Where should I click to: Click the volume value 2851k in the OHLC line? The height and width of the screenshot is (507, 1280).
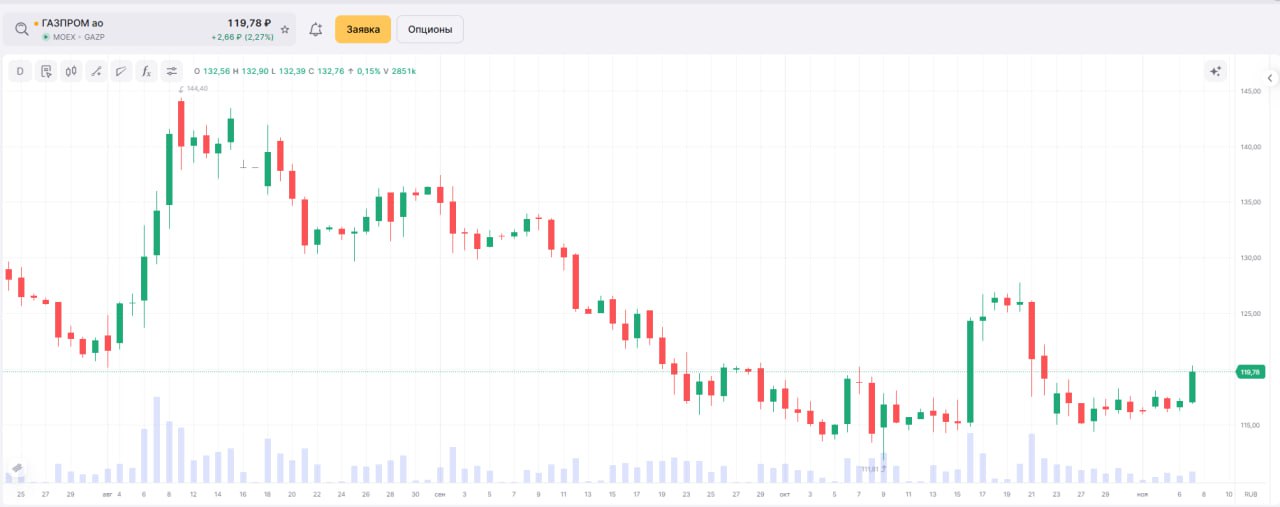pos(404,71)
